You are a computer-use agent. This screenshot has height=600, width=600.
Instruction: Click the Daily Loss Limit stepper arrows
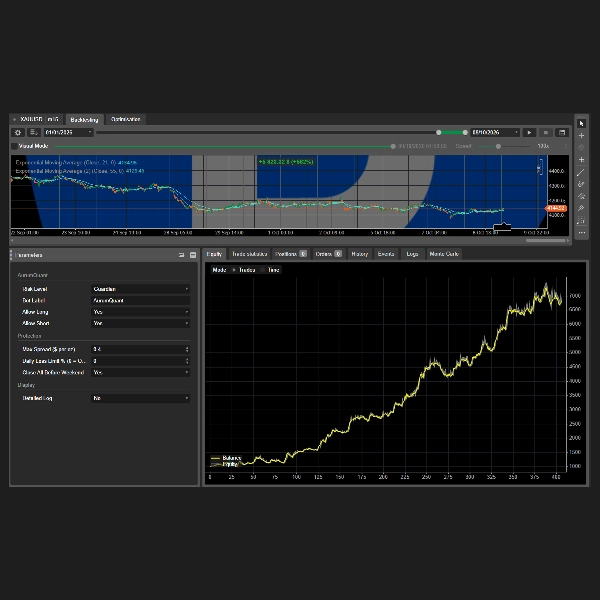(x=187, y=361)
